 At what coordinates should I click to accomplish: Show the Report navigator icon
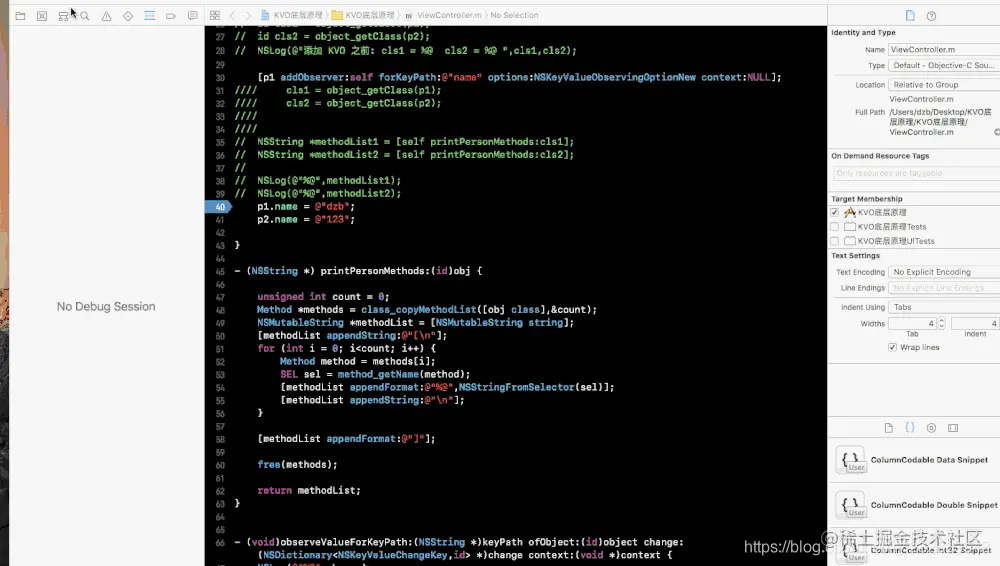coord(193,16)
